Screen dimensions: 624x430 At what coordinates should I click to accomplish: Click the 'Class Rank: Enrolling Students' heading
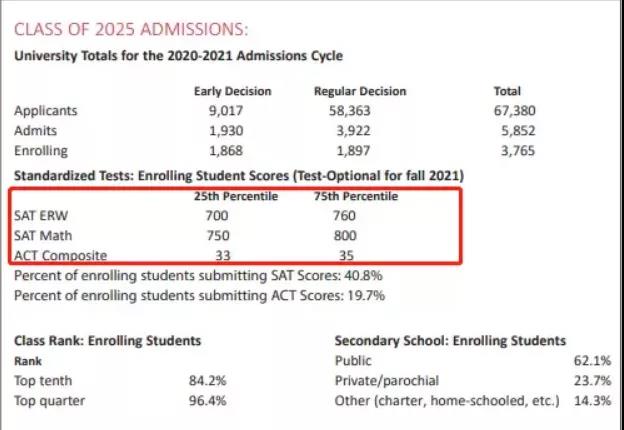pos(107,341)
